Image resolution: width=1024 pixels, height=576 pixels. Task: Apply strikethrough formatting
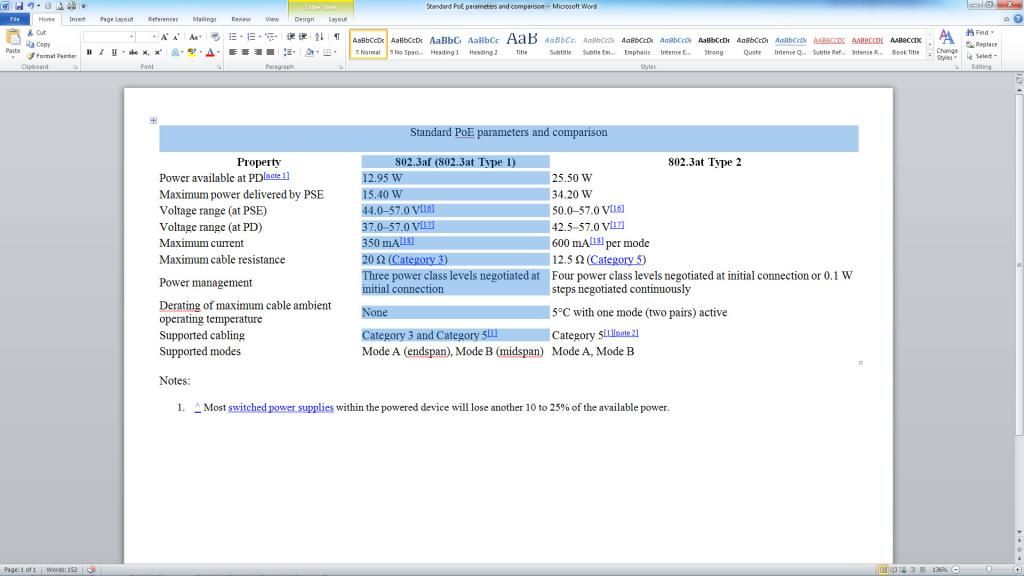(133, 52)
